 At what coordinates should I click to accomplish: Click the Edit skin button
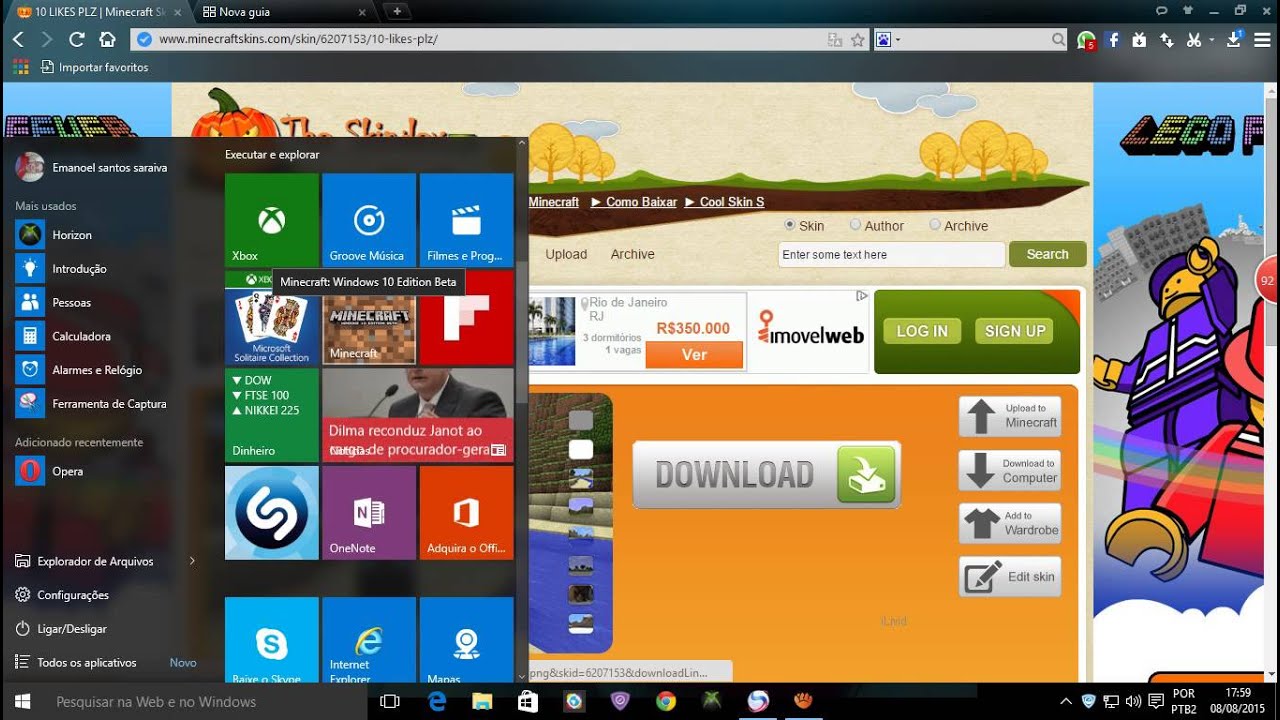click(x=1010, y=577)
